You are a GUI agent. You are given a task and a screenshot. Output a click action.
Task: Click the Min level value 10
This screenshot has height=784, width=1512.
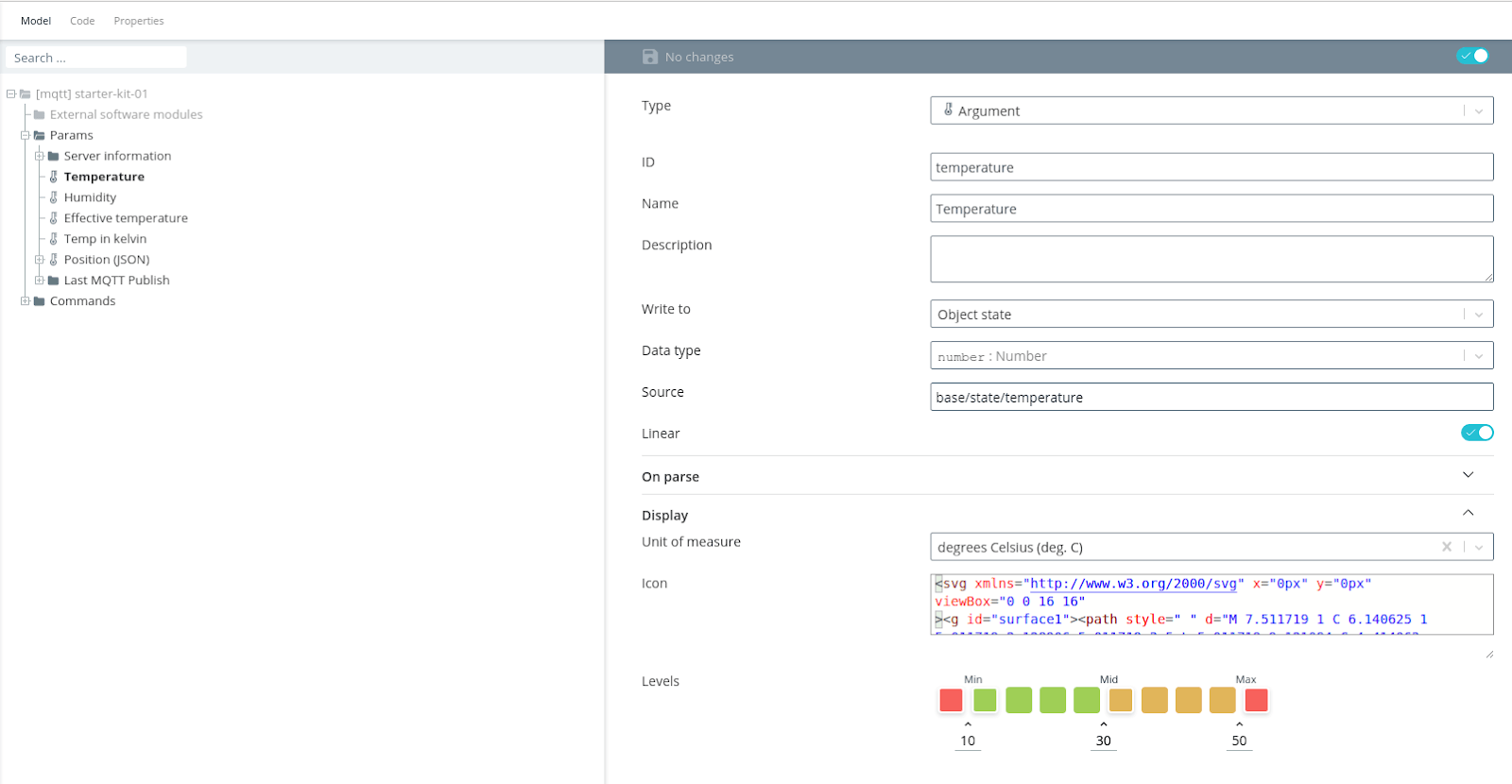[x=968, y=741]
